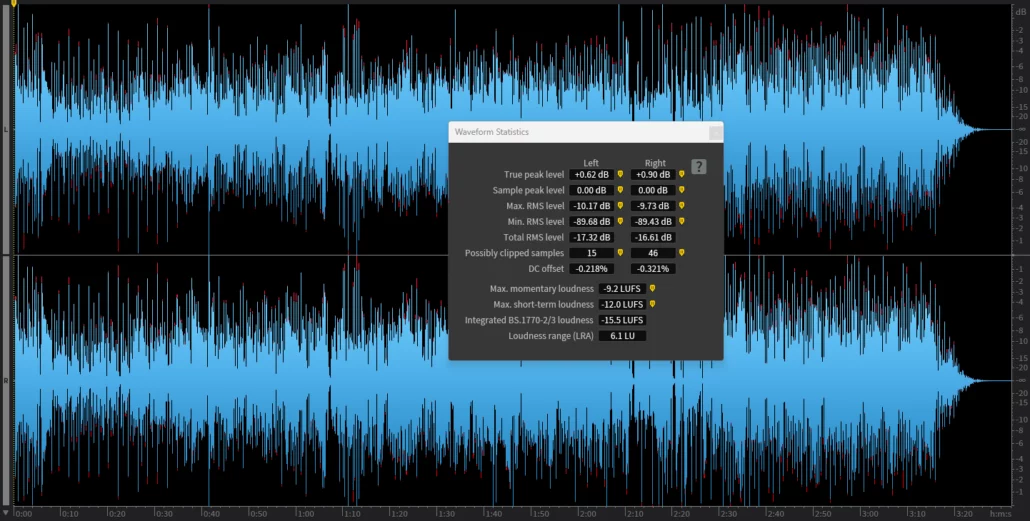Select the left channel L label

(8, 130)
